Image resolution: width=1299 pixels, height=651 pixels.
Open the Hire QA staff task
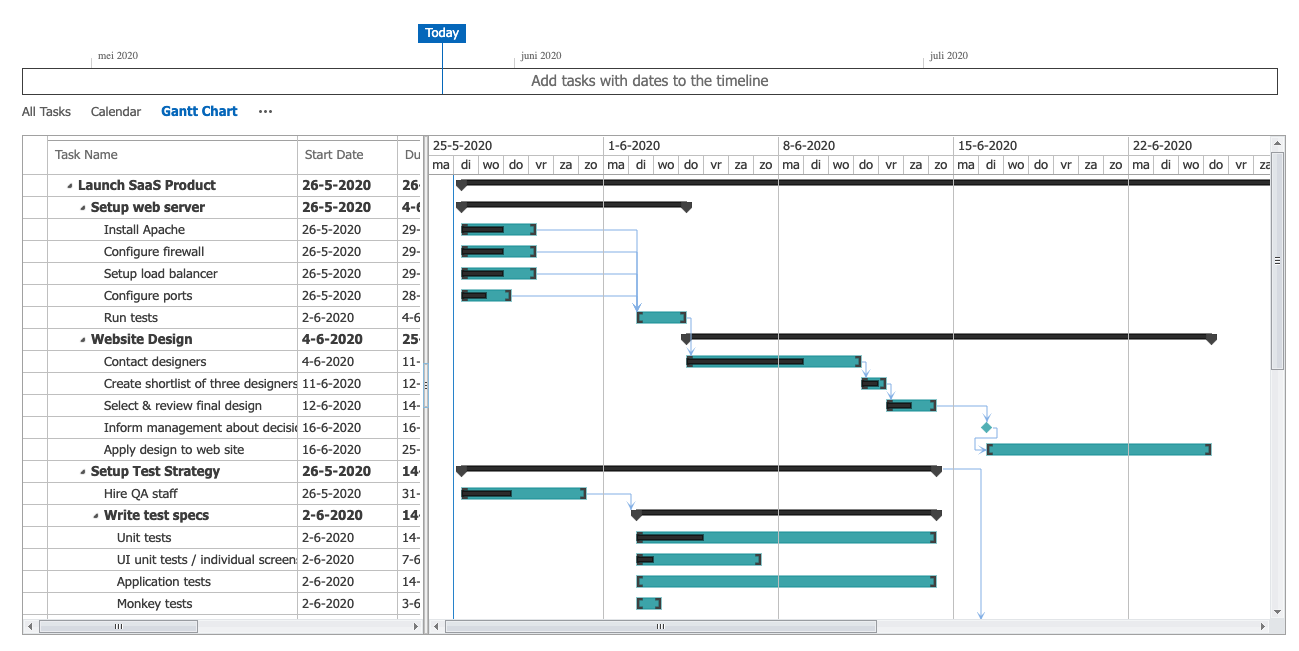tap(141, 494)
